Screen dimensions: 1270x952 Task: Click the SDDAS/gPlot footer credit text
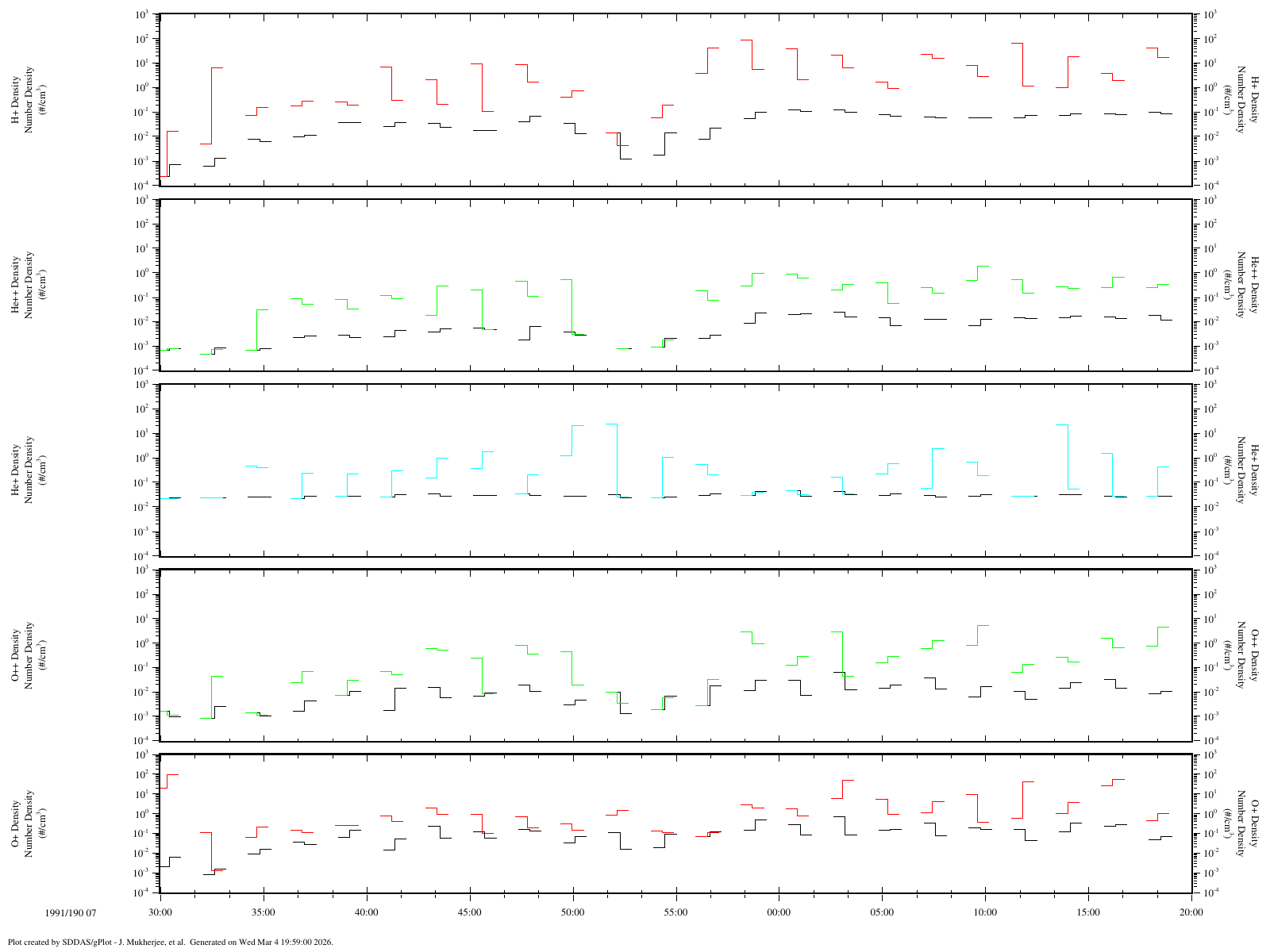(171, 942)
